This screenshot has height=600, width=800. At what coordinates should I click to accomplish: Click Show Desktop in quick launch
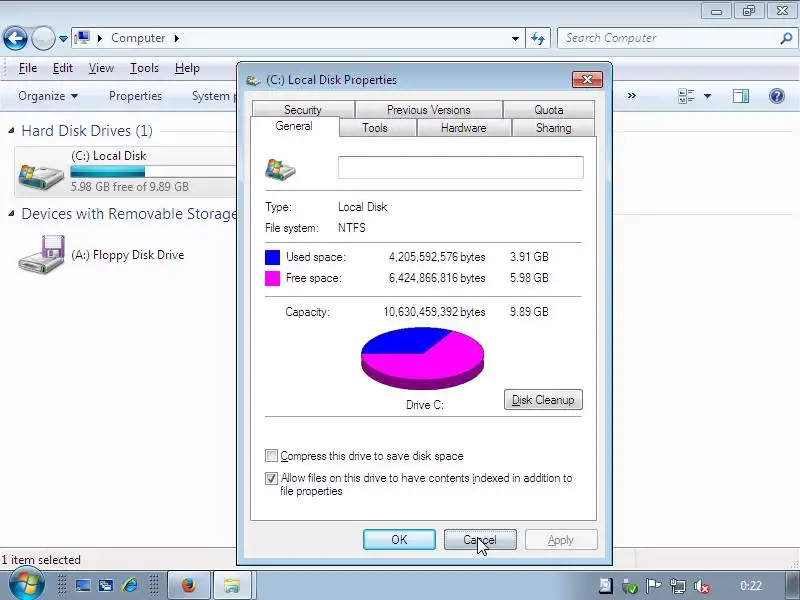83,585
